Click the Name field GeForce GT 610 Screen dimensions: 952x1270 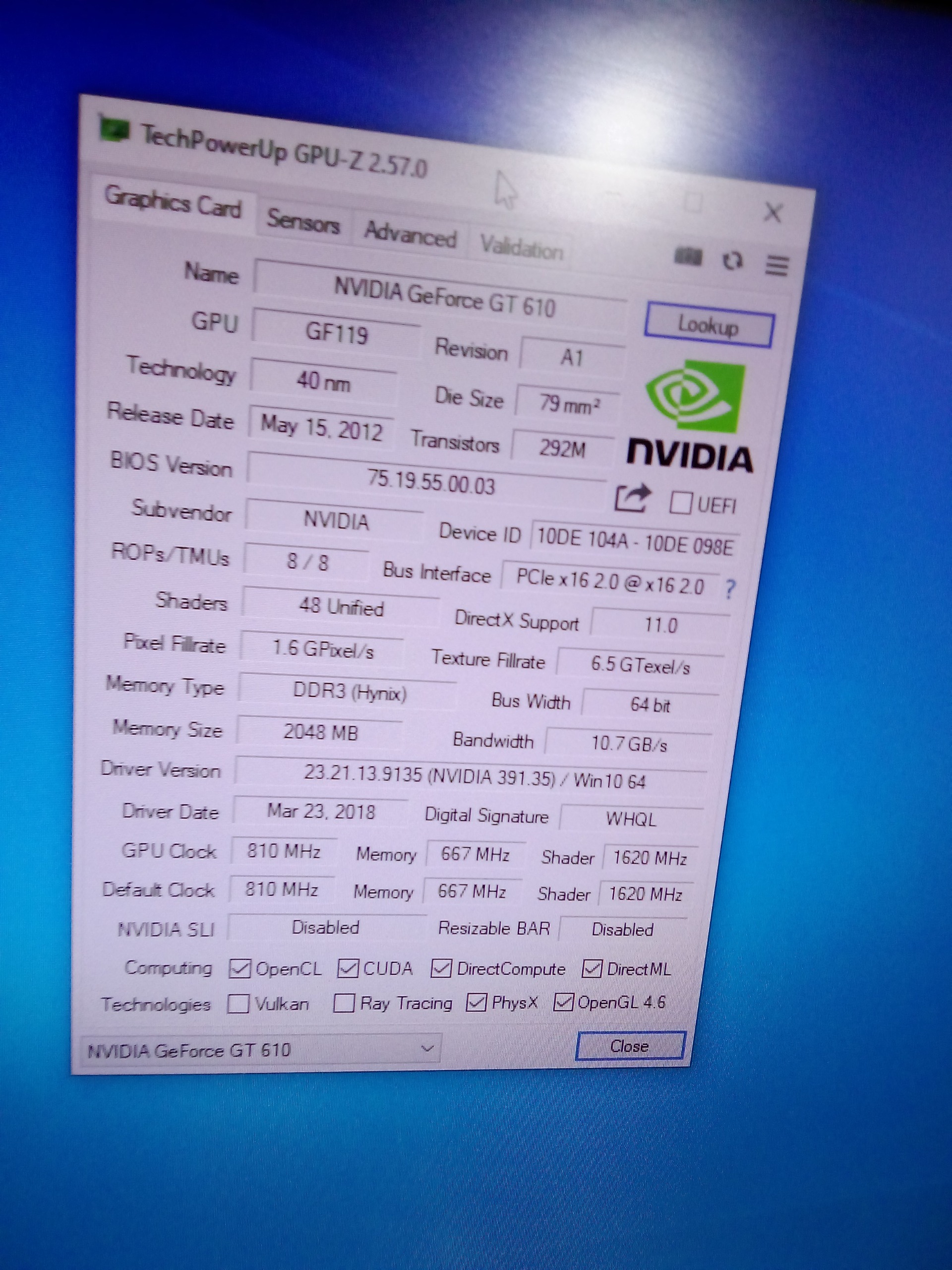[444, 297]
